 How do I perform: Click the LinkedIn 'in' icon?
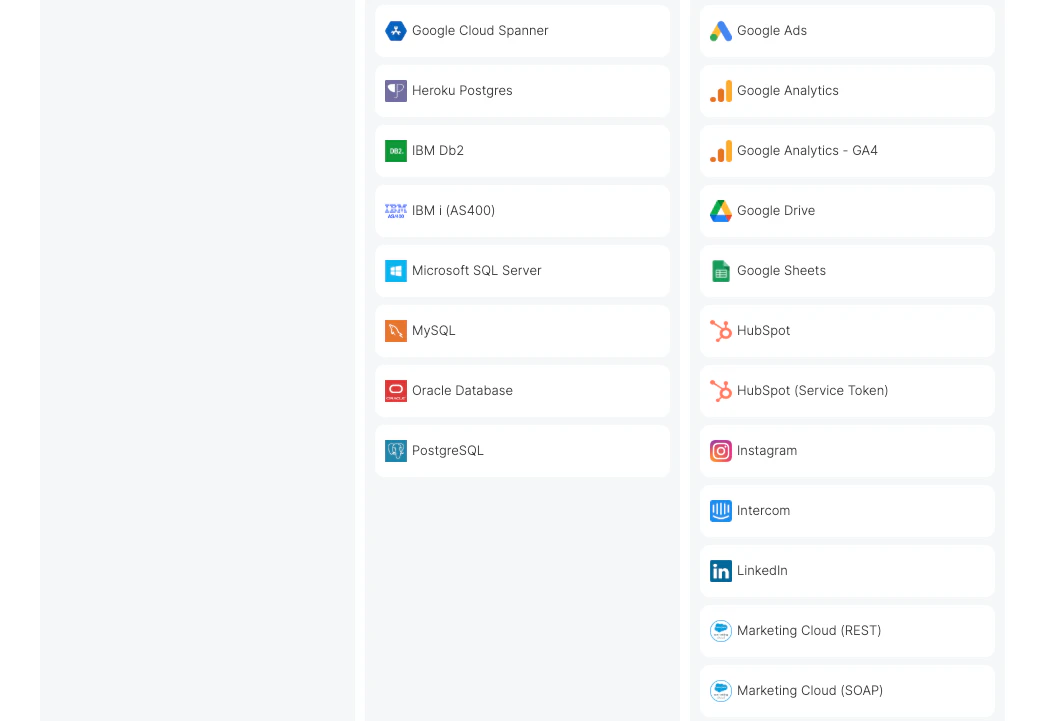pyautogui.click(x=721, y=571)
